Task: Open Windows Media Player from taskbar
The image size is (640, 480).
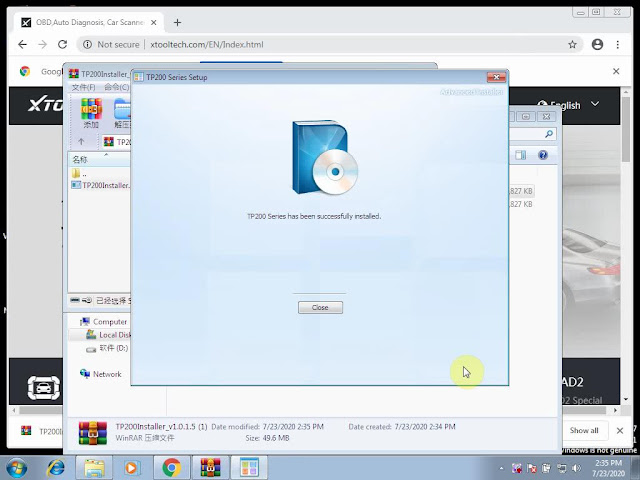Action: [x=131, y=468]
